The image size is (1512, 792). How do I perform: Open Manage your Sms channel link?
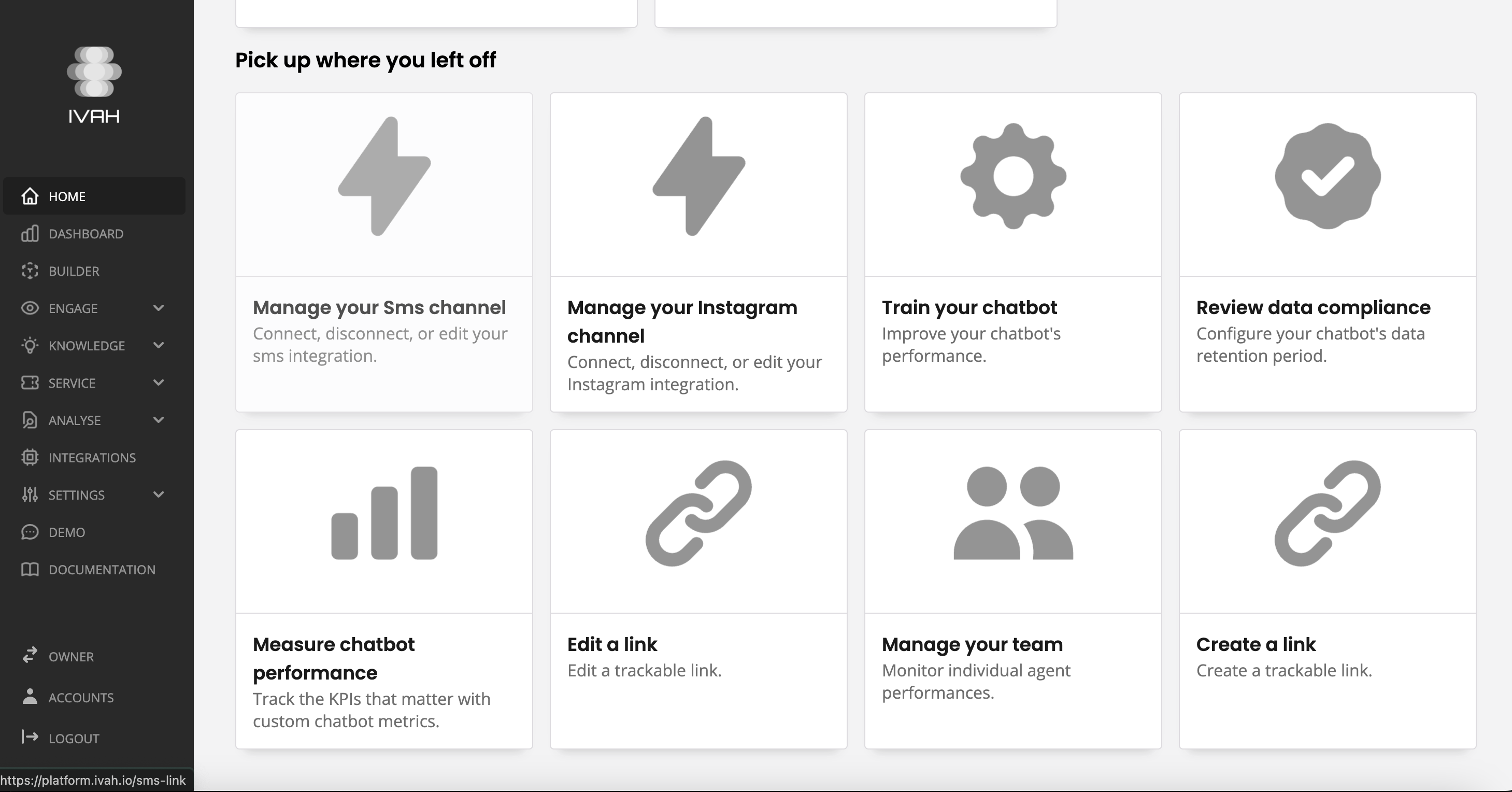[x=379, y=307]
